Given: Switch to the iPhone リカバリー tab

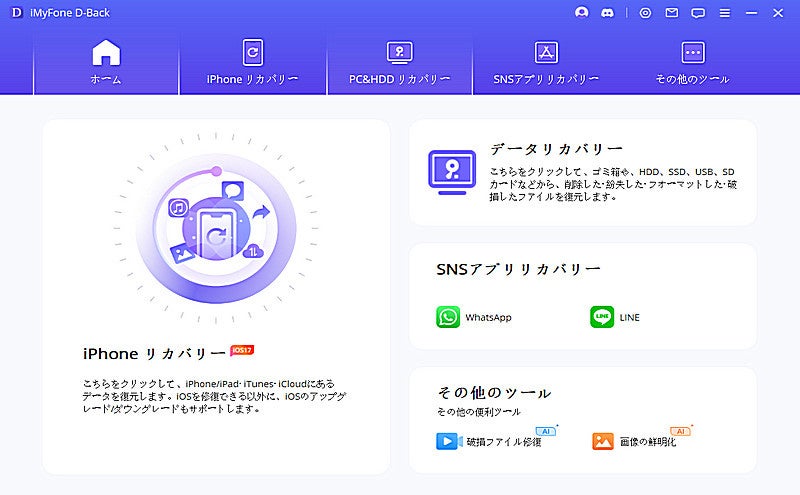Looking at the screenshot, I should pos(253,63).
